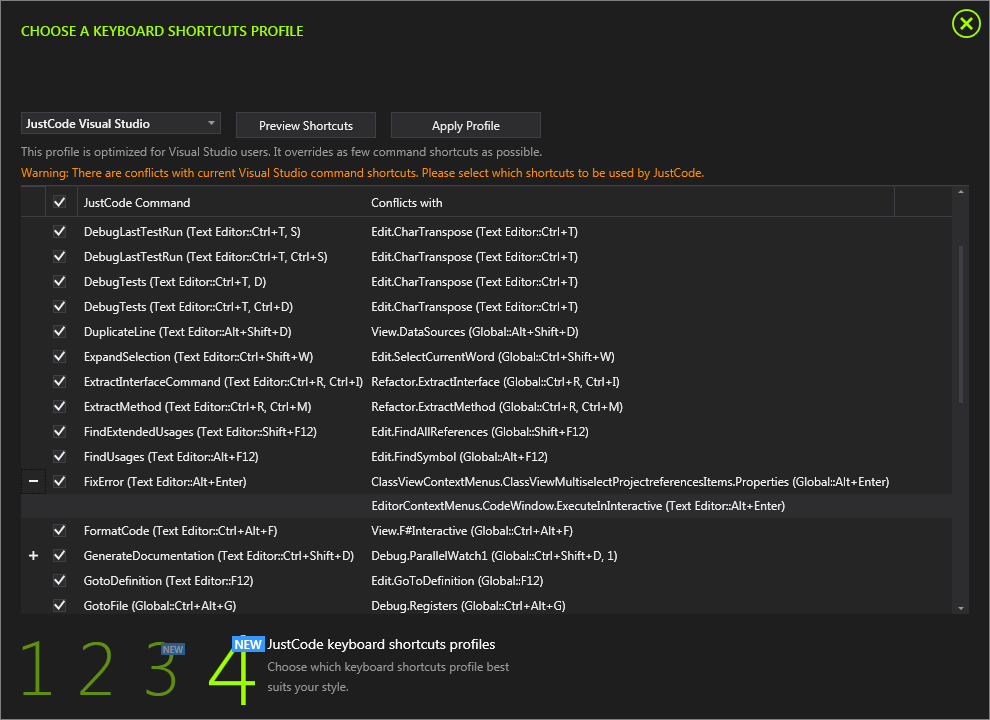Go to step 1 of the wizard
The image size is (990, 720).
point(37,668)
